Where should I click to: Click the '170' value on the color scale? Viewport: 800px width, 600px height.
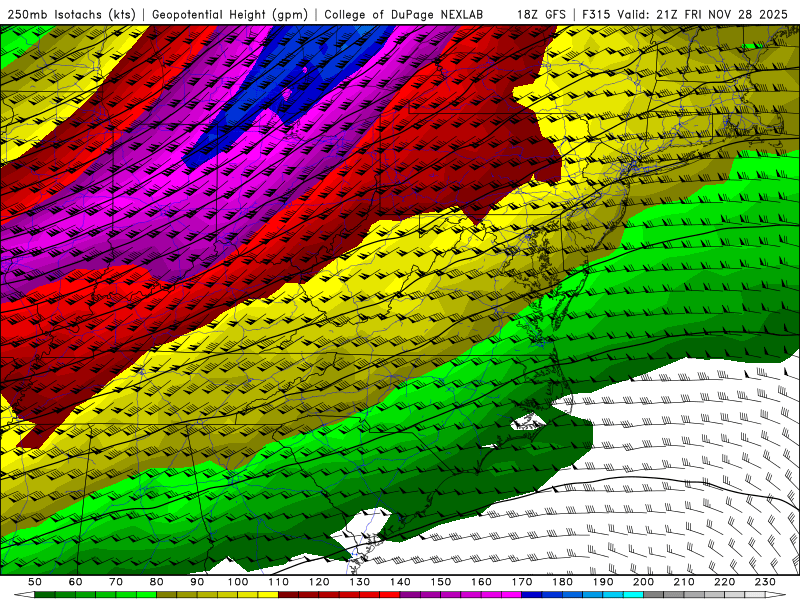[x=522, y=582]
